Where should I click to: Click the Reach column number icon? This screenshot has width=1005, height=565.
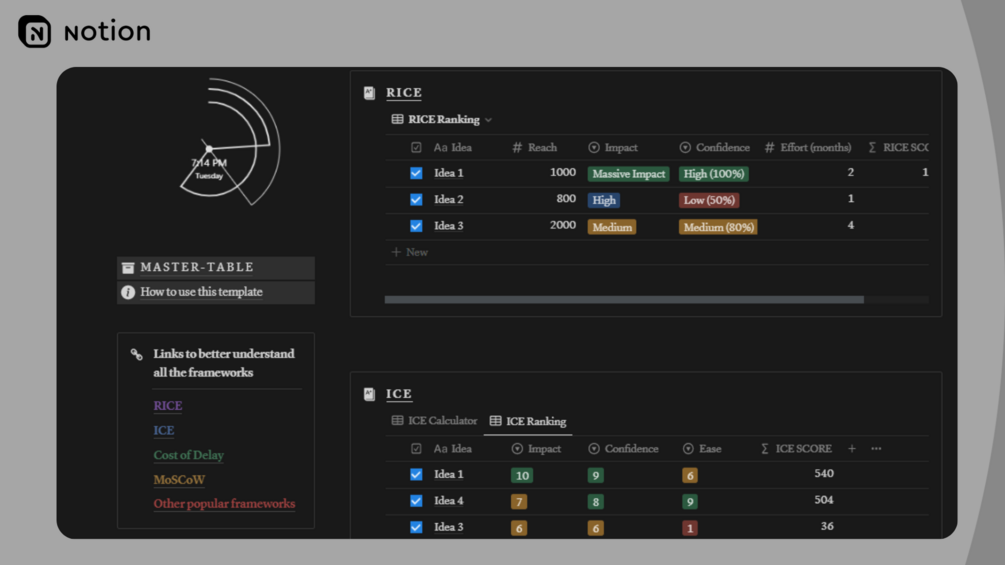click(517, 147)
